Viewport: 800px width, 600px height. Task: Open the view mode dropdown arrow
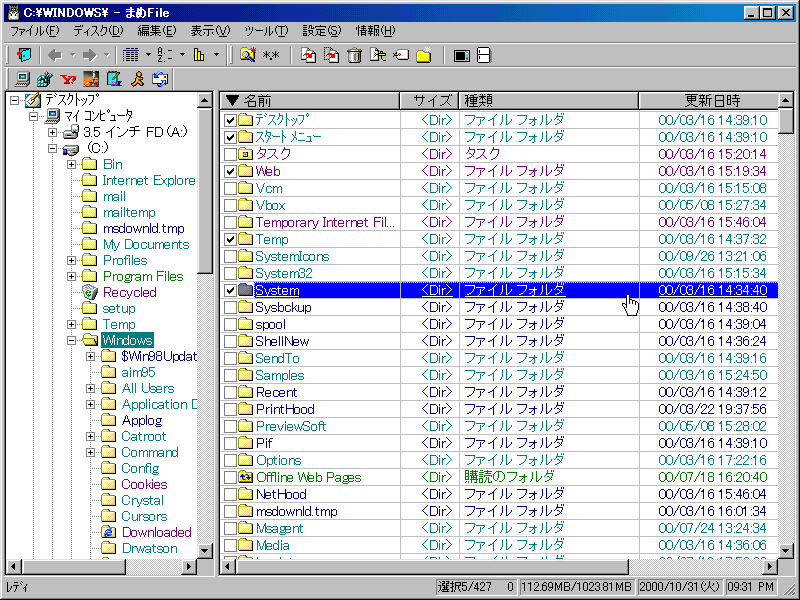(x=148, y=55)
